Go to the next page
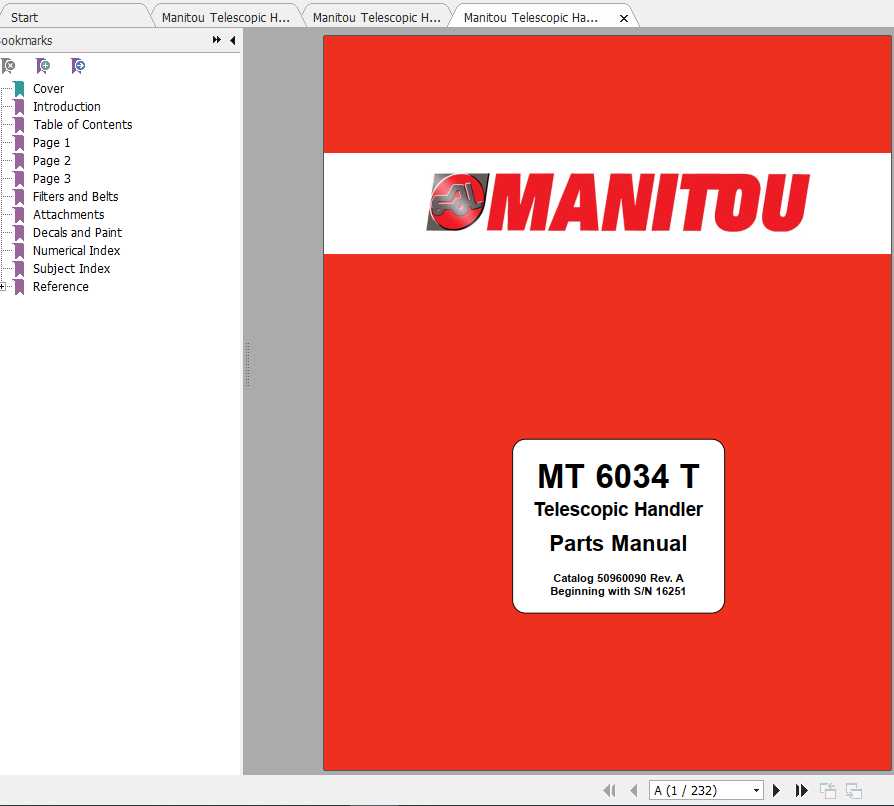Image resolution: width=894 pixels, height=806 pixels. [x=777, y=790]
